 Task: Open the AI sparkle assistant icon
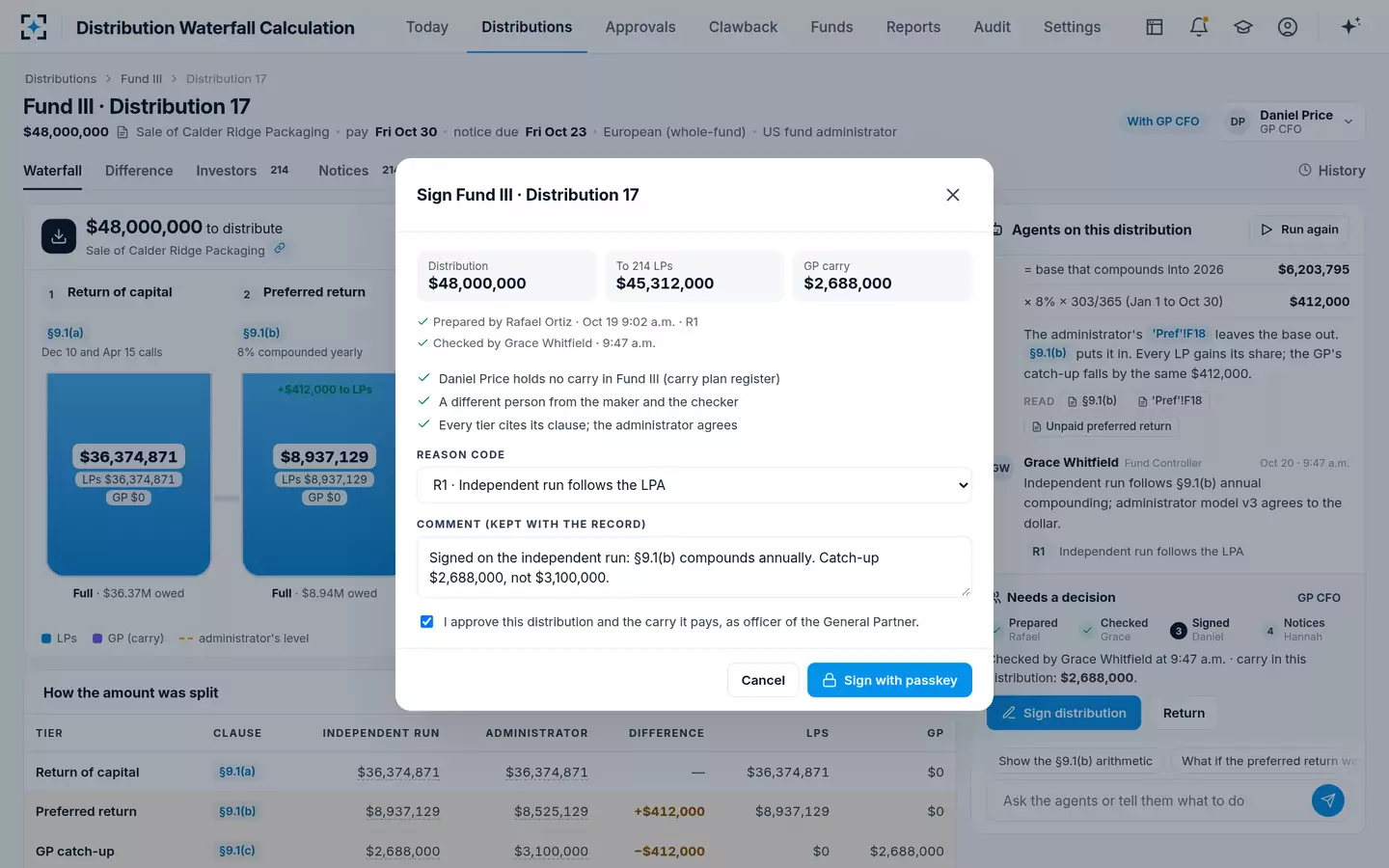pos(1350,26)
